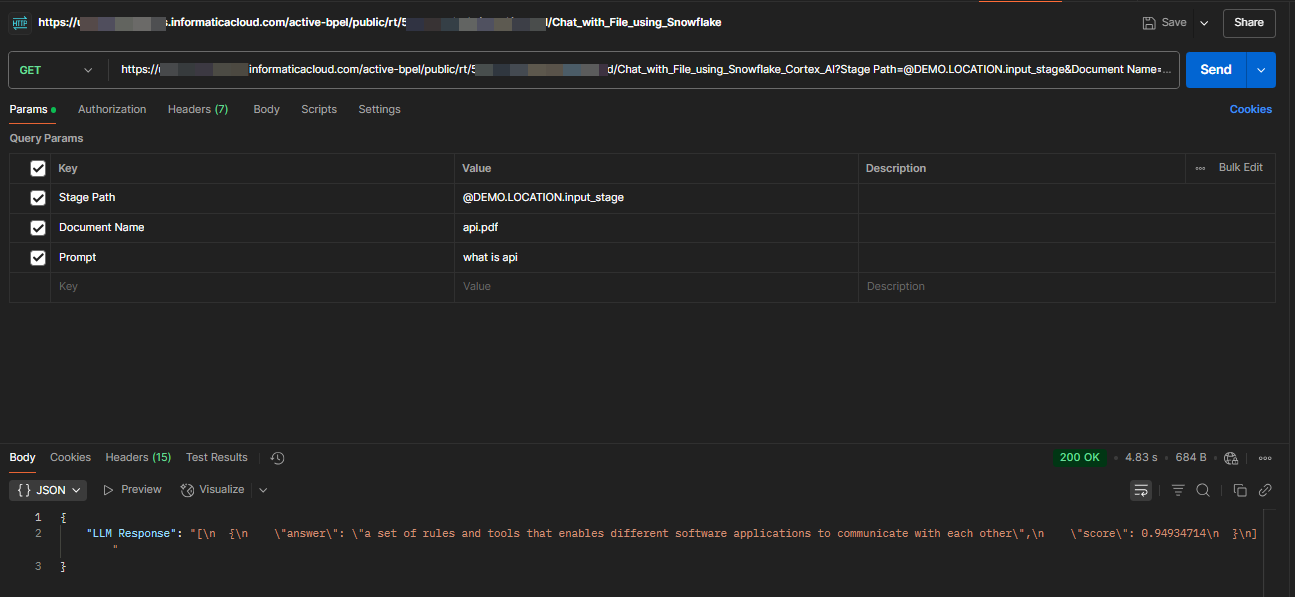Image resolution: width=1295 pixels, height=597 pixels.
Task: Open the request Headers (7) tab
Action: [x=198, y=109]
